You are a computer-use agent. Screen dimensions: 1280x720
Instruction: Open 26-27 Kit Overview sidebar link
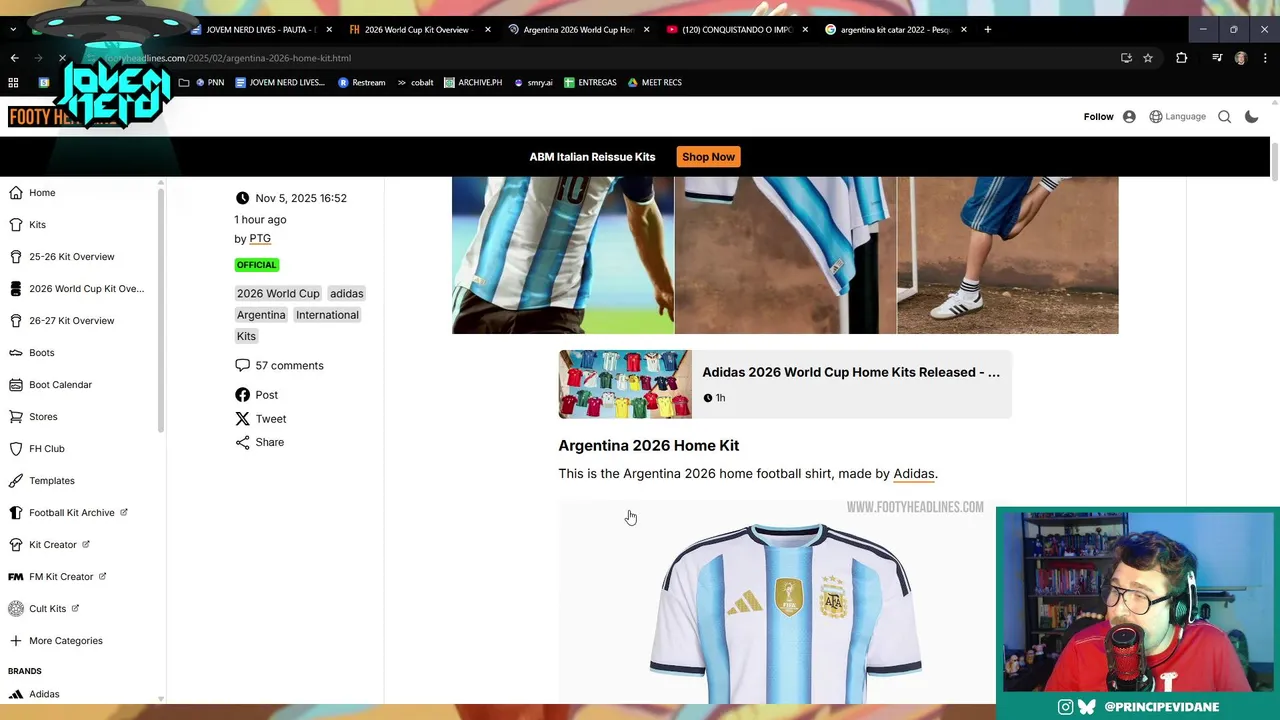[62, 321]
